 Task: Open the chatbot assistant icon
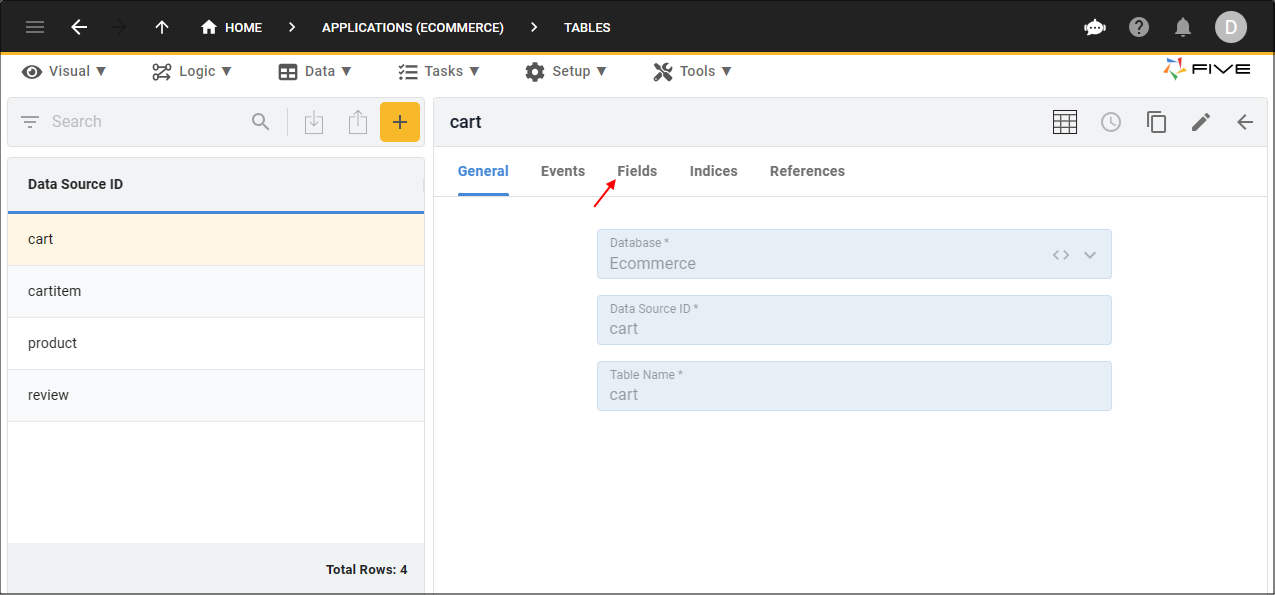tap(1095, 27)
